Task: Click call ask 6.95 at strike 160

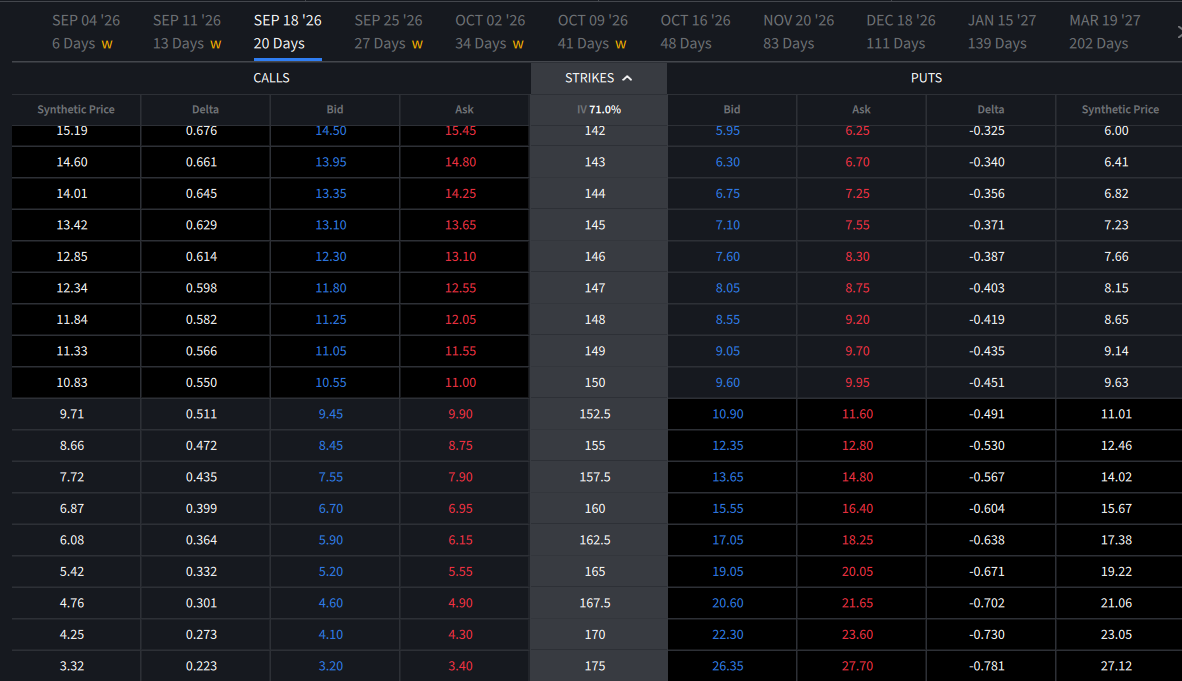Action: [x=461, y=509]
